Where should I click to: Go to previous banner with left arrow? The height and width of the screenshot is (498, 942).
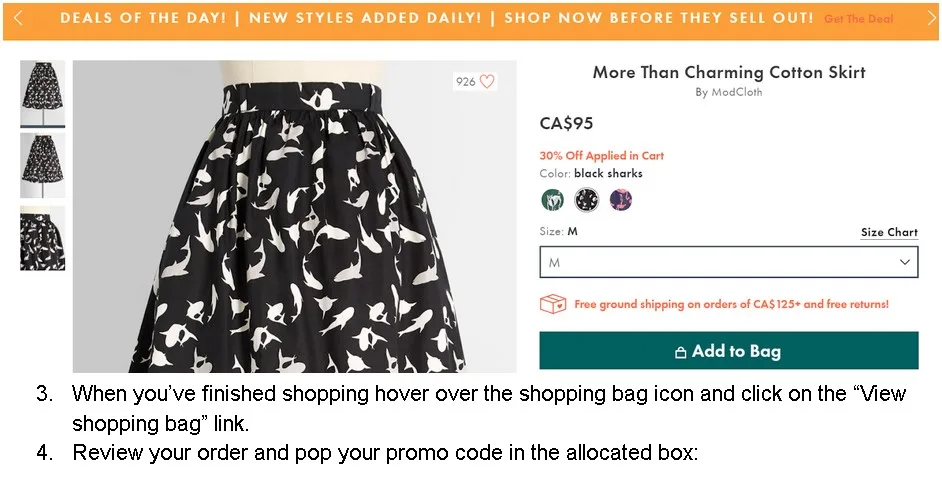(x=18, y=18)
